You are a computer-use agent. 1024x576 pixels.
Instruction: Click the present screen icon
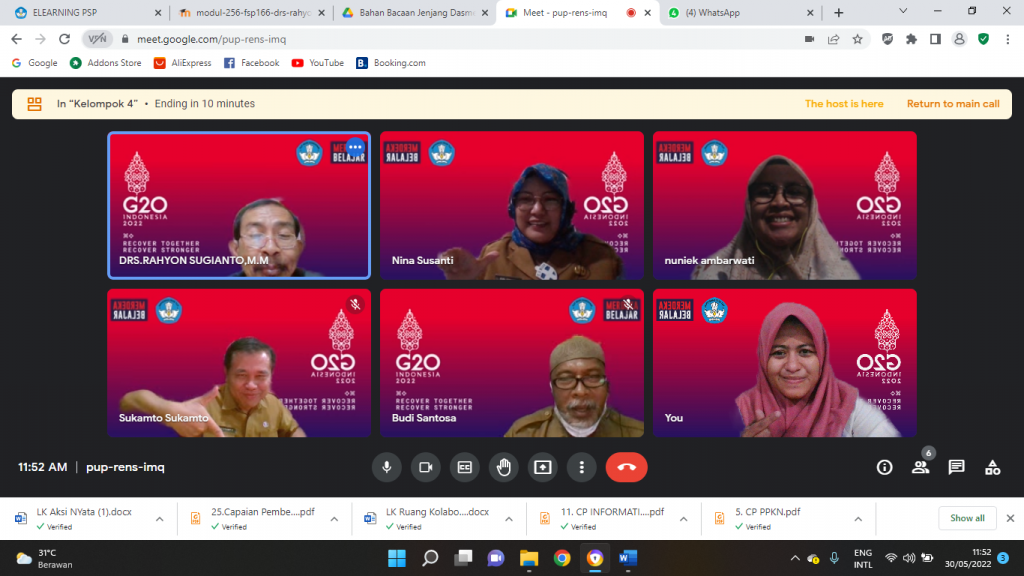tap(542, 467)
